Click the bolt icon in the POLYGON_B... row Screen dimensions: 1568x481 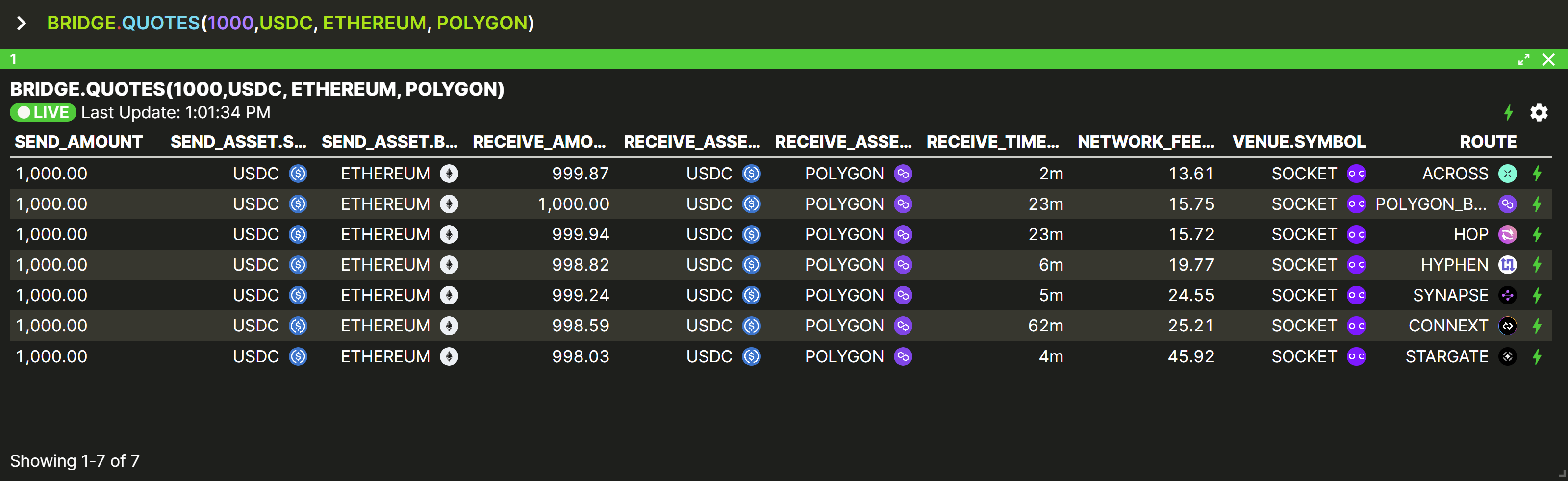[x=1537, y=204]
